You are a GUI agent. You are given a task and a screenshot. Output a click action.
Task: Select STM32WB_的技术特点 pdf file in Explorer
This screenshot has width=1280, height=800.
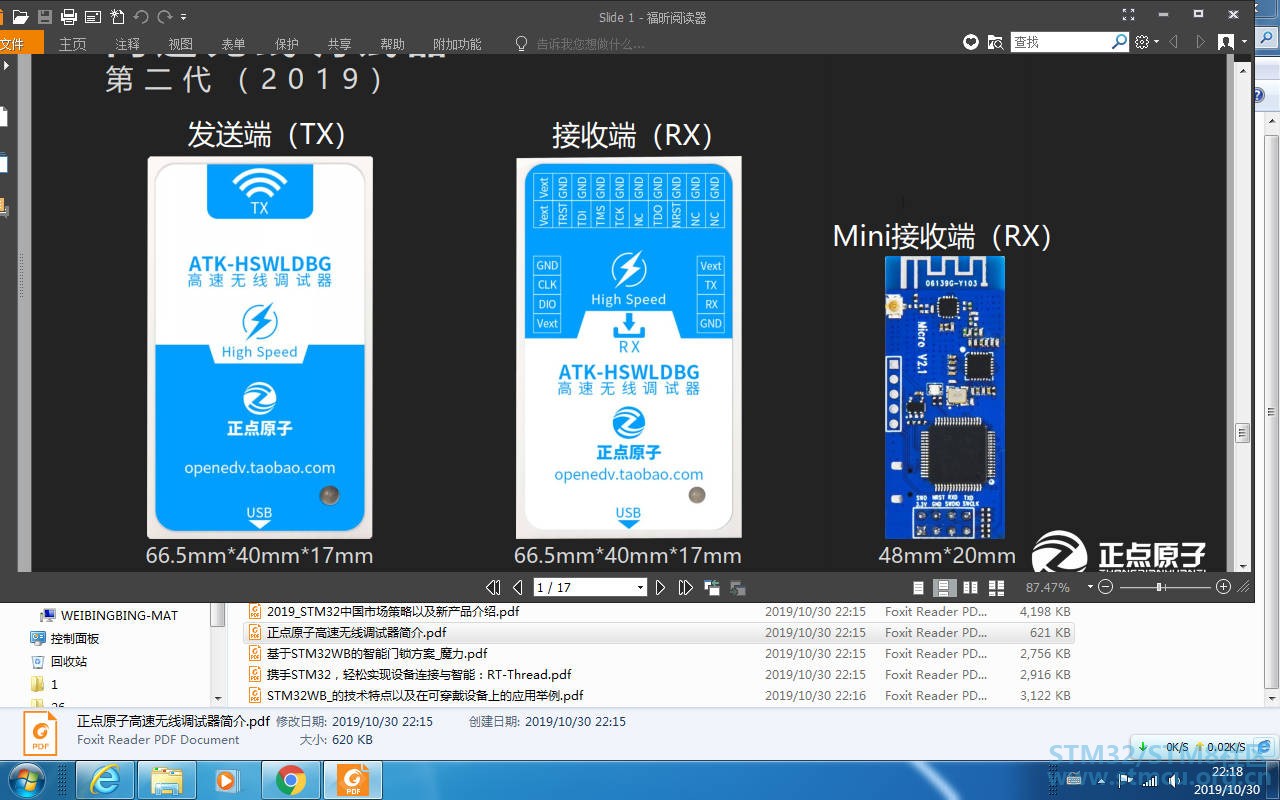(425, 695)
